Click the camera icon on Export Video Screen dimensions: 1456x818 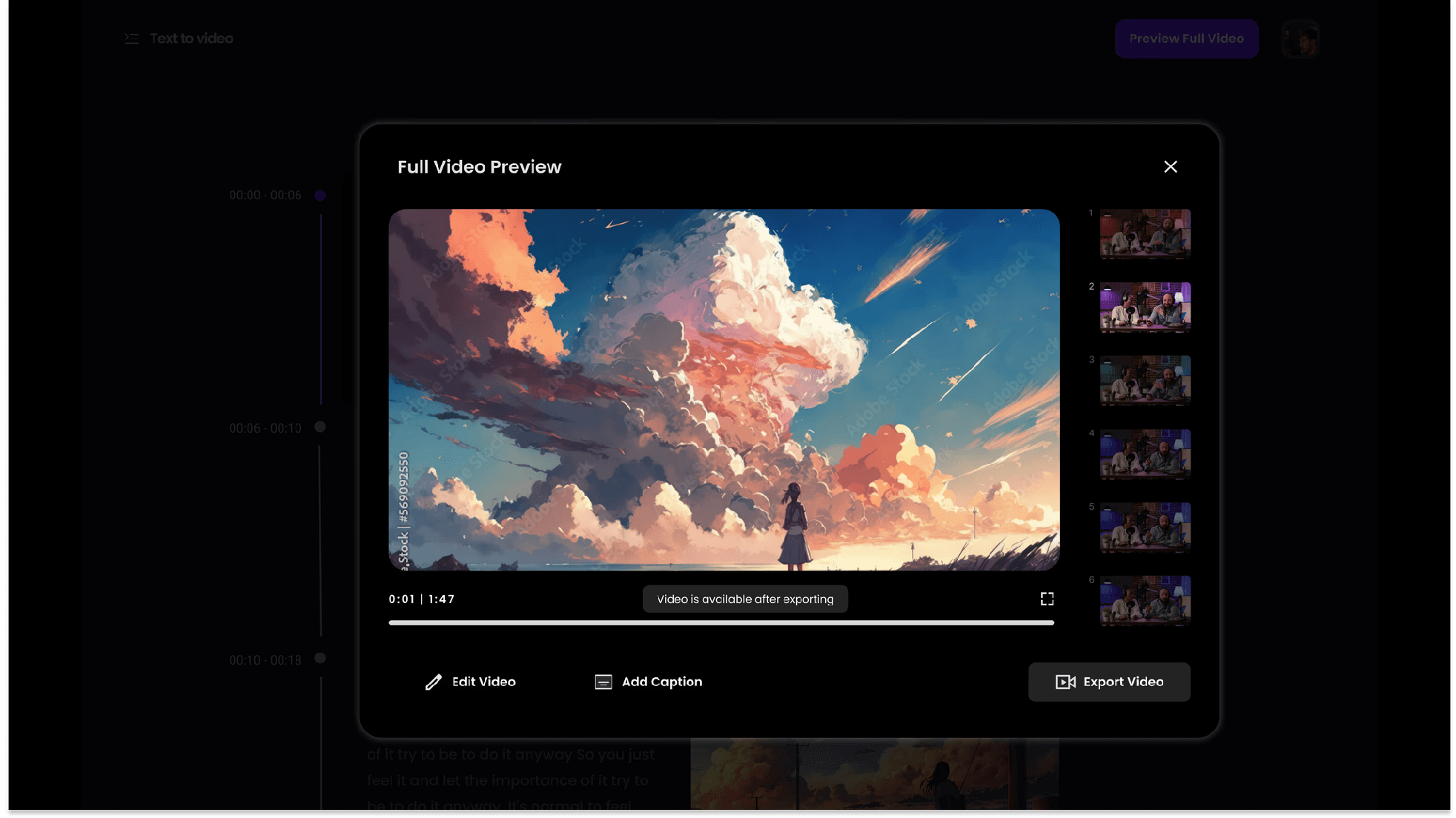(x=1065, y=682)
